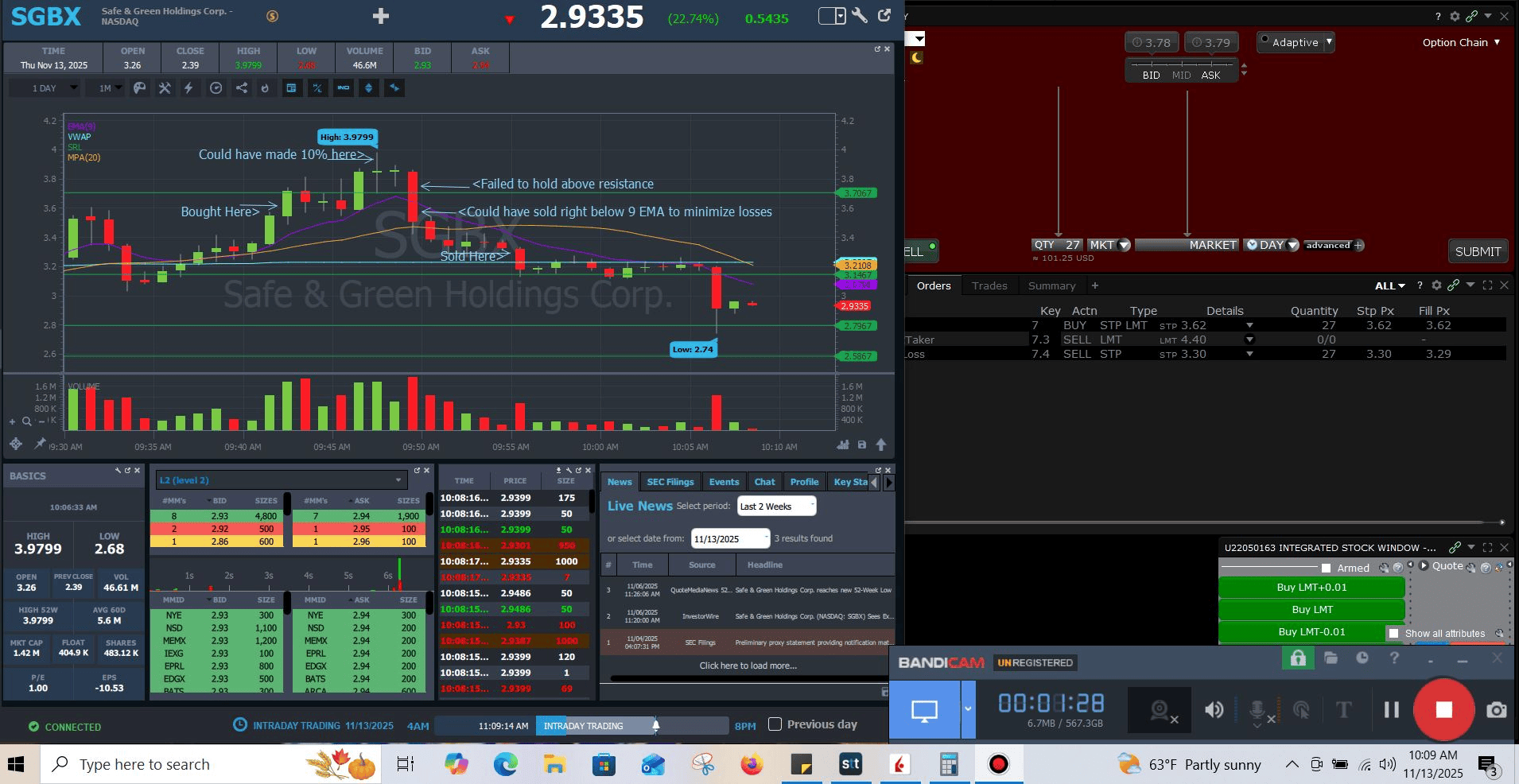Open widget settings wrench next to SGBX price

(x=860, y=16)
